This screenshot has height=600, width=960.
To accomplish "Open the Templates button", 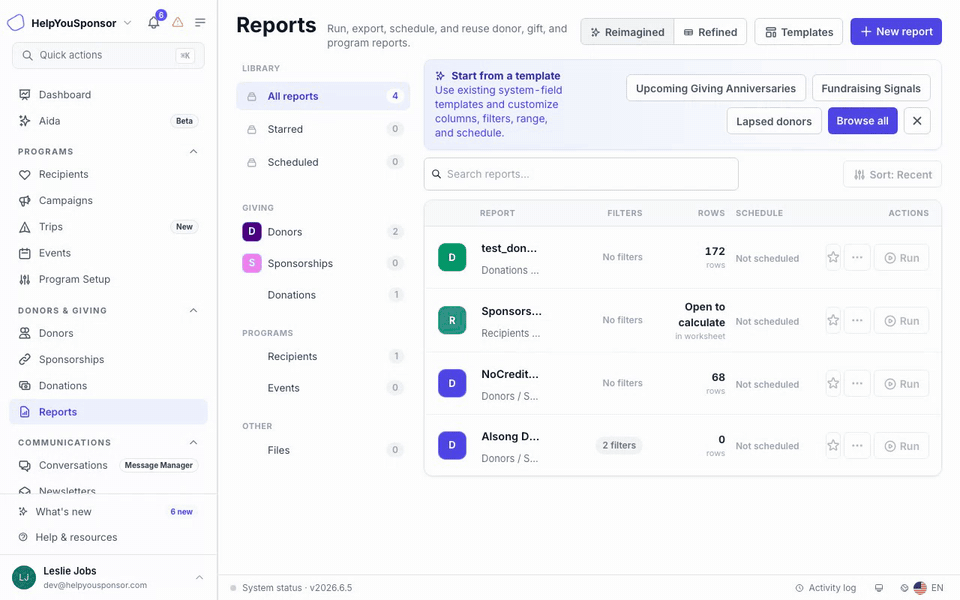I will click(798, 32).
